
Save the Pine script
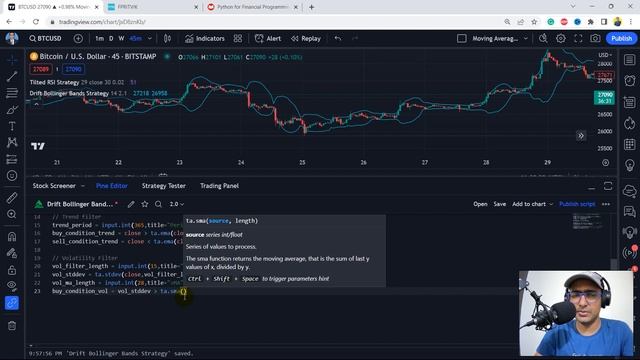[x=500, y=204]
